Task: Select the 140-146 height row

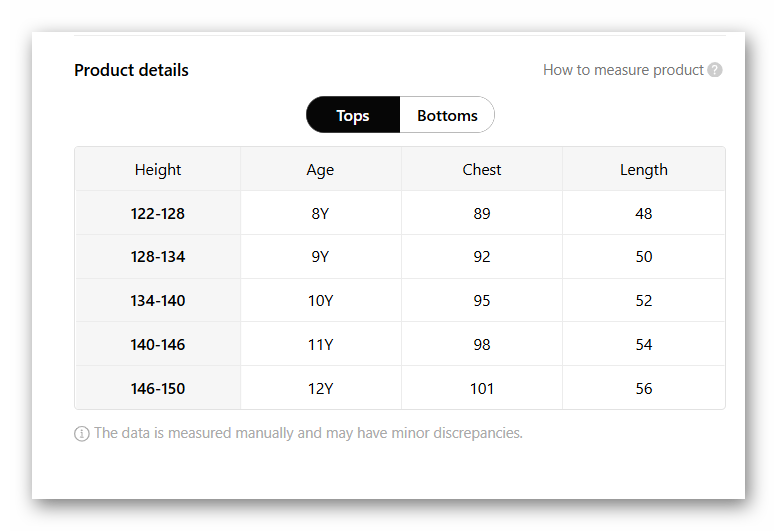Action: point(158,345)
